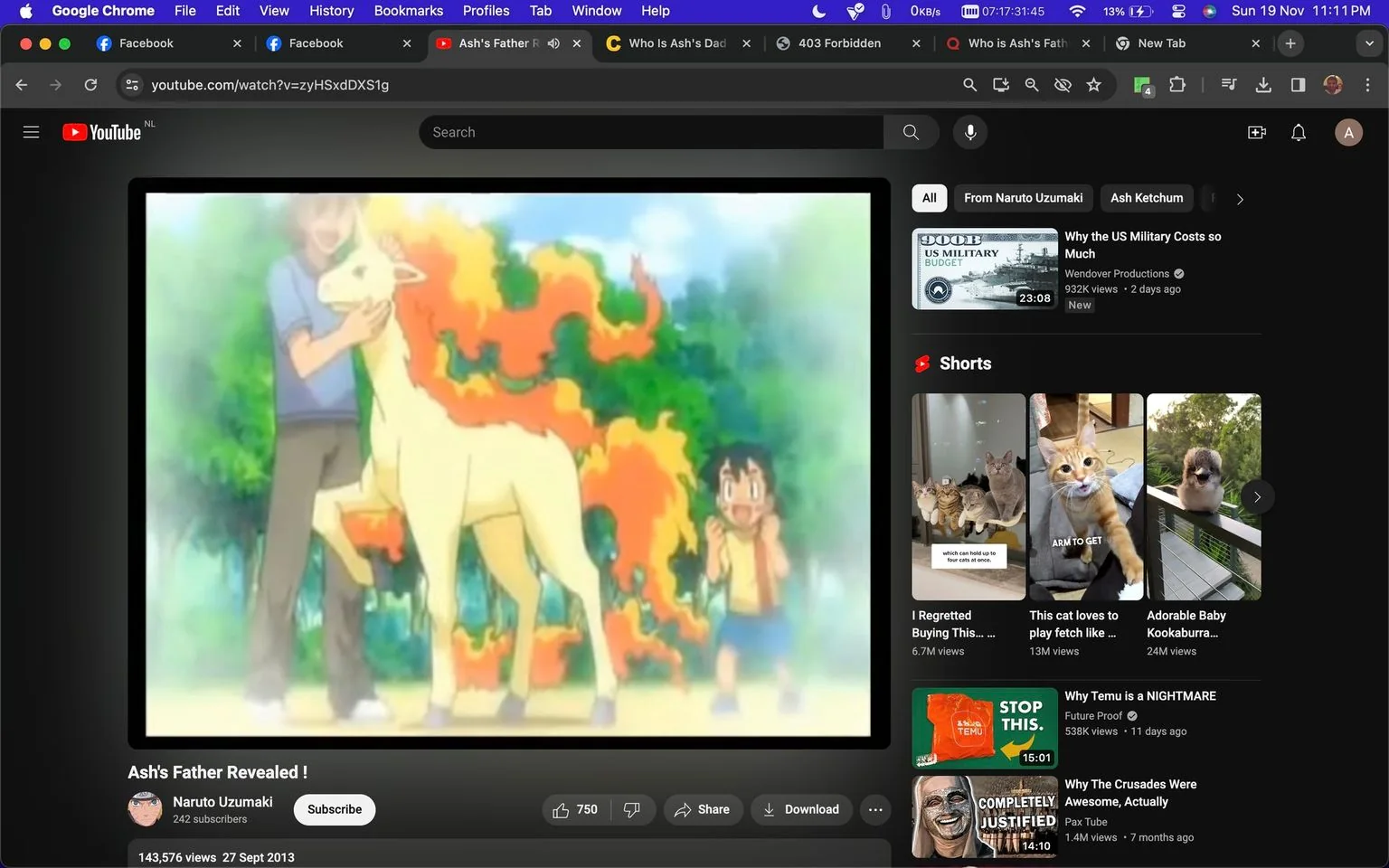Open the Create video icon

click(x=1257, y=132)
